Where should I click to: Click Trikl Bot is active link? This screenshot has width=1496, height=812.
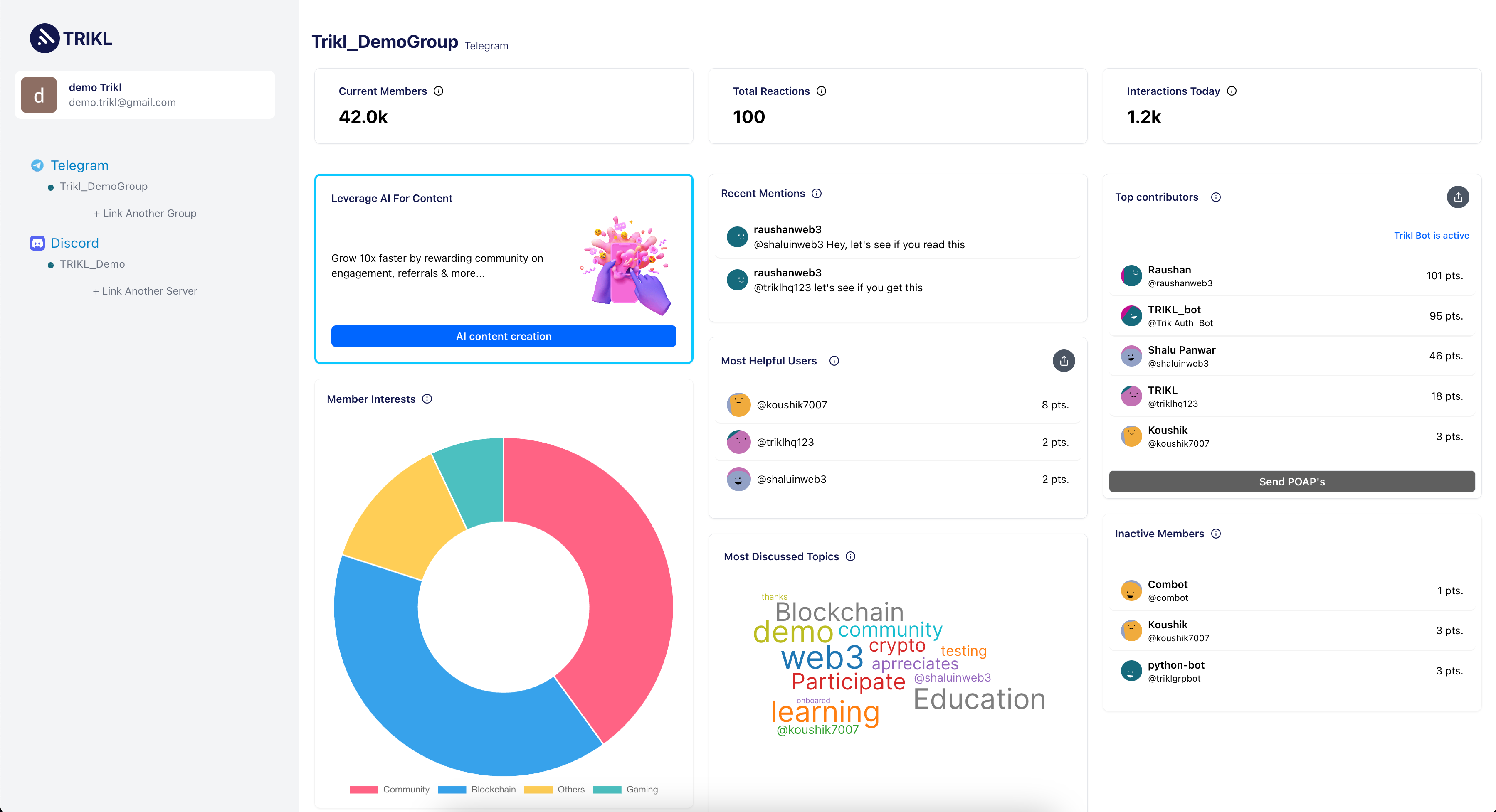tap(1431, 236)
